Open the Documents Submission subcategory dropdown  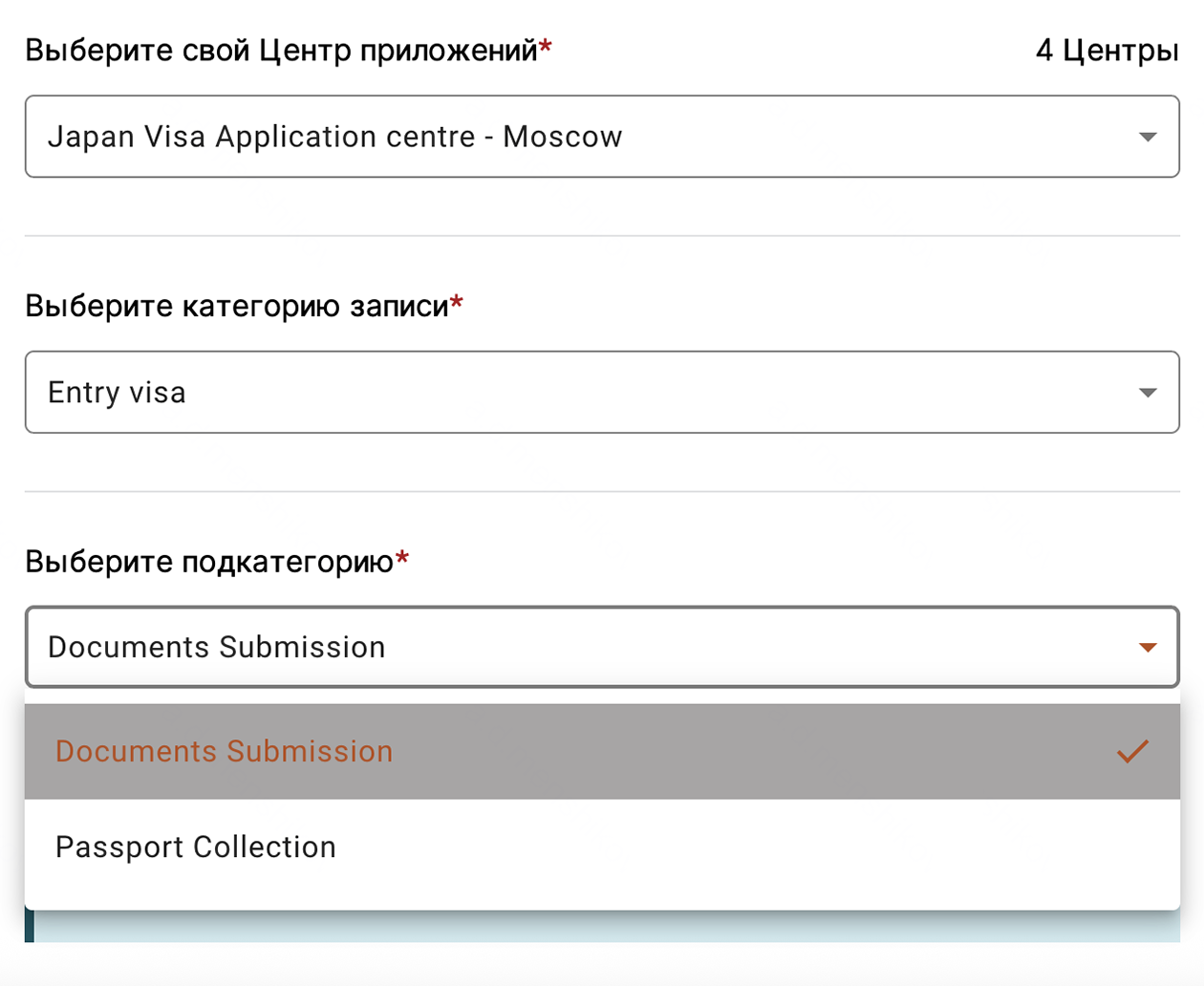[x=602, y=648]
